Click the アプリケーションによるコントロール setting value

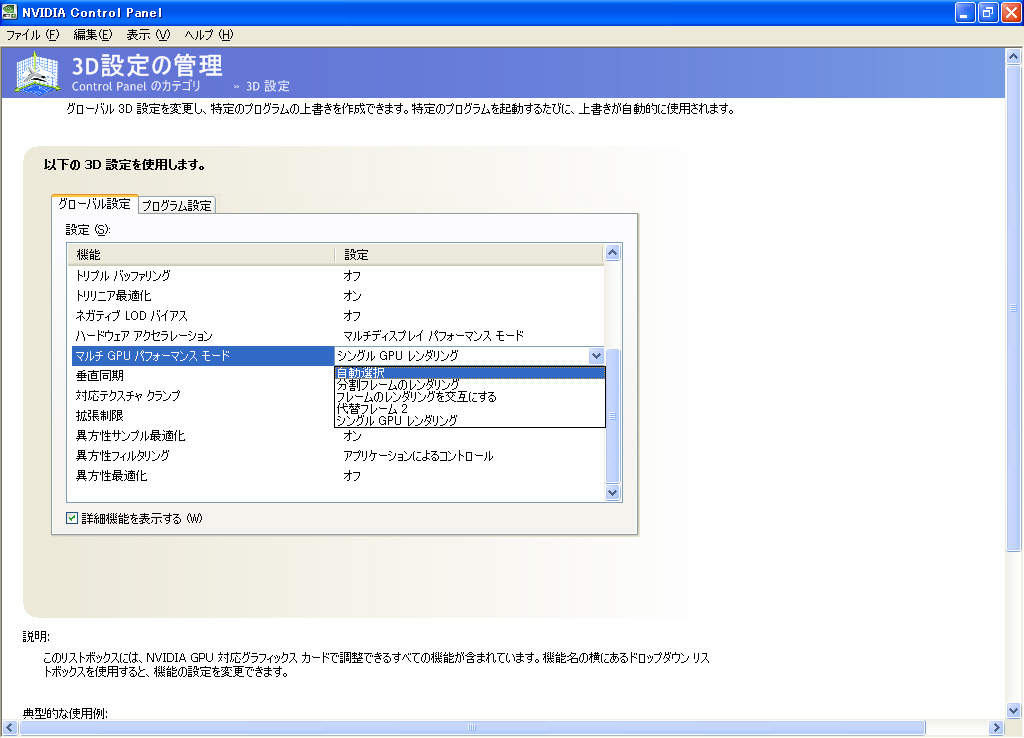418,456
